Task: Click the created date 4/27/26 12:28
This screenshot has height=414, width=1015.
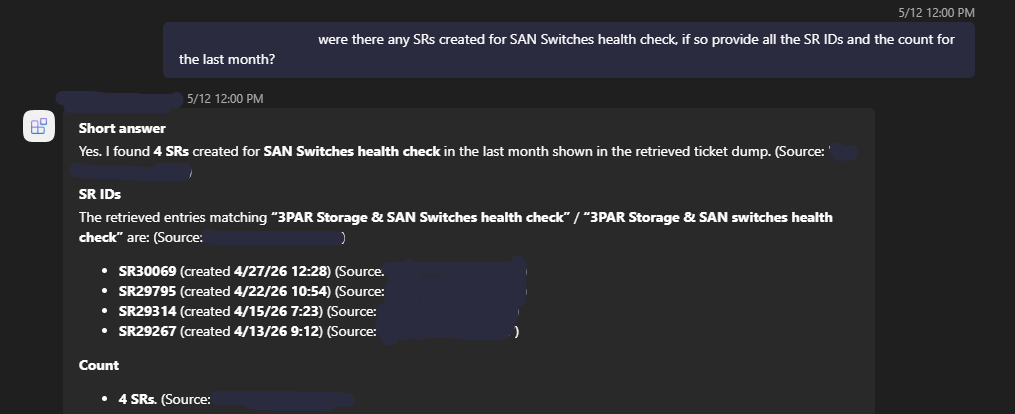Action: coord(282,271)
